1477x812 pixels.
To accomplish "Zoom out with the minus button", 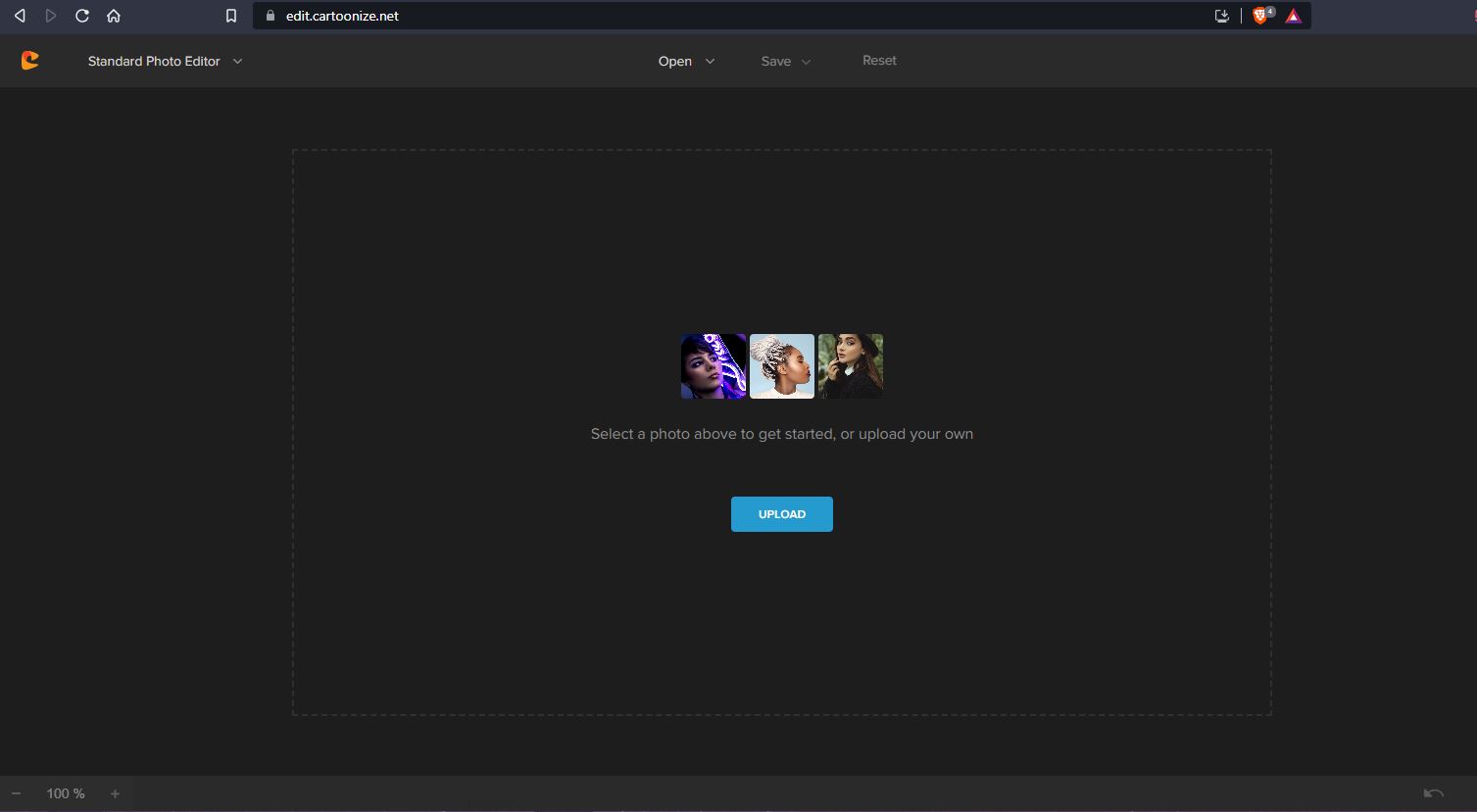I will pyautogui.click(x=16, y=793).
